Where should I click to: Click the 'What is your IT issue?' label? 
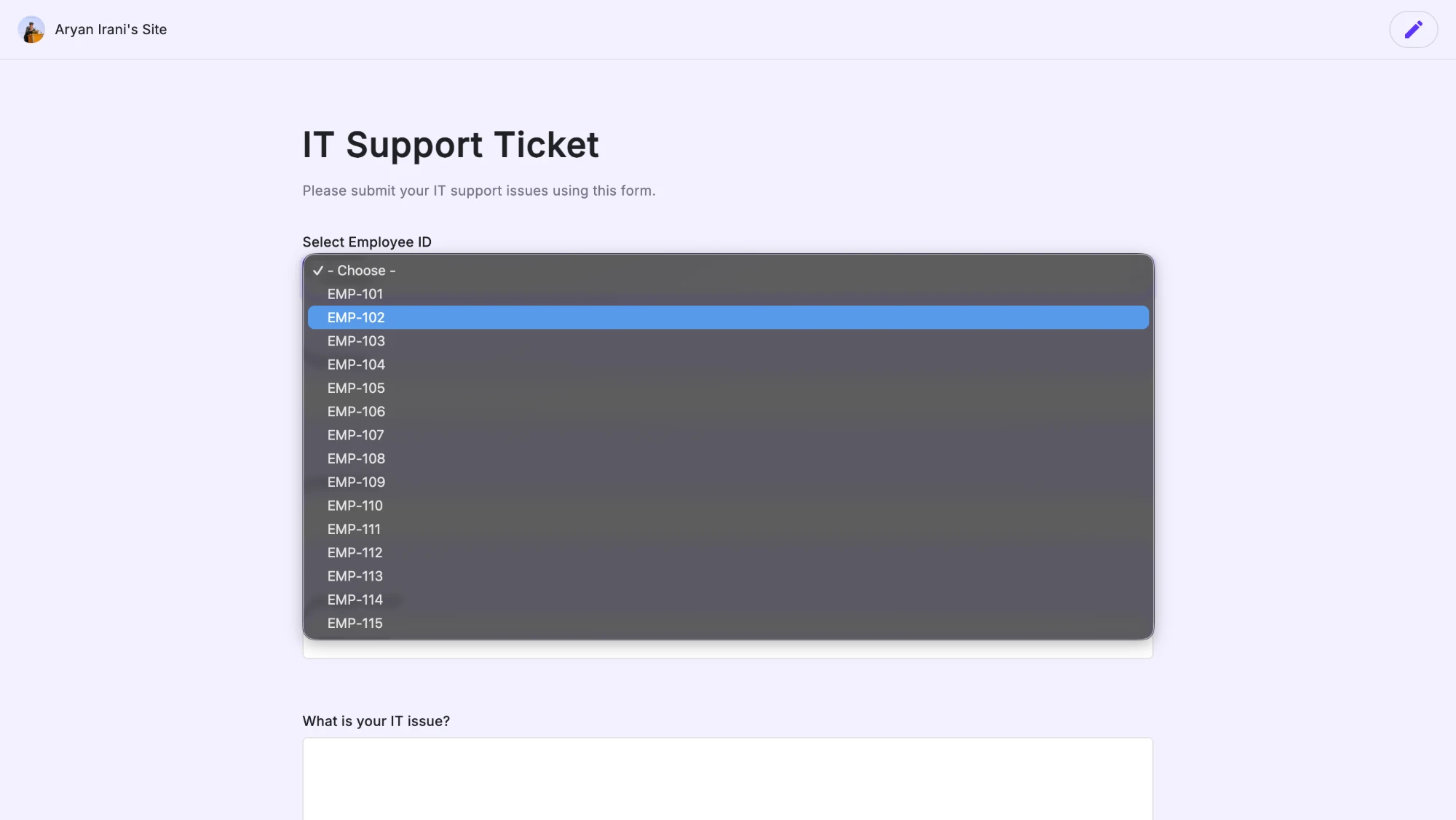[376, 721]
